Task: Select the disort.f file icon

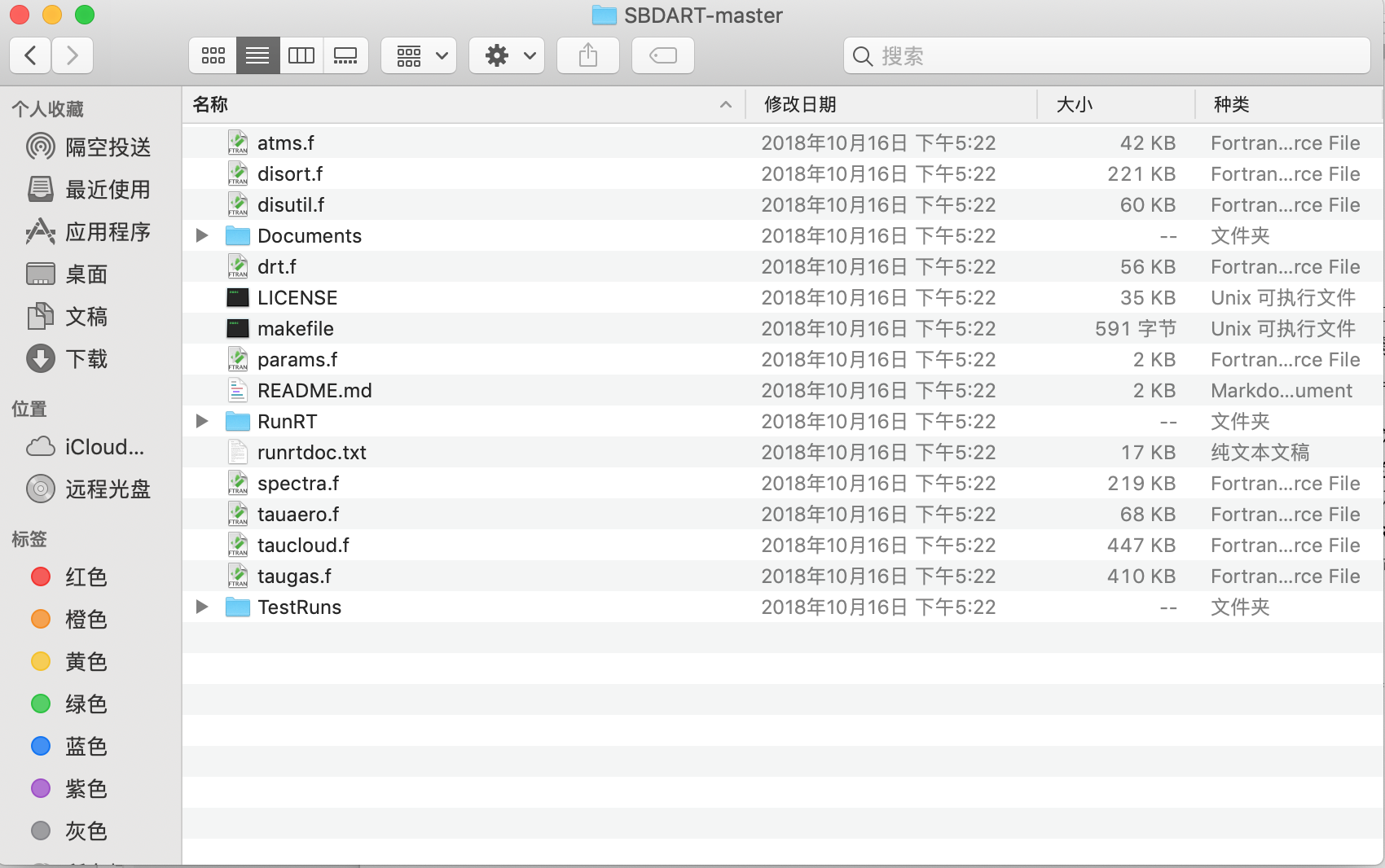Action: 238,173
